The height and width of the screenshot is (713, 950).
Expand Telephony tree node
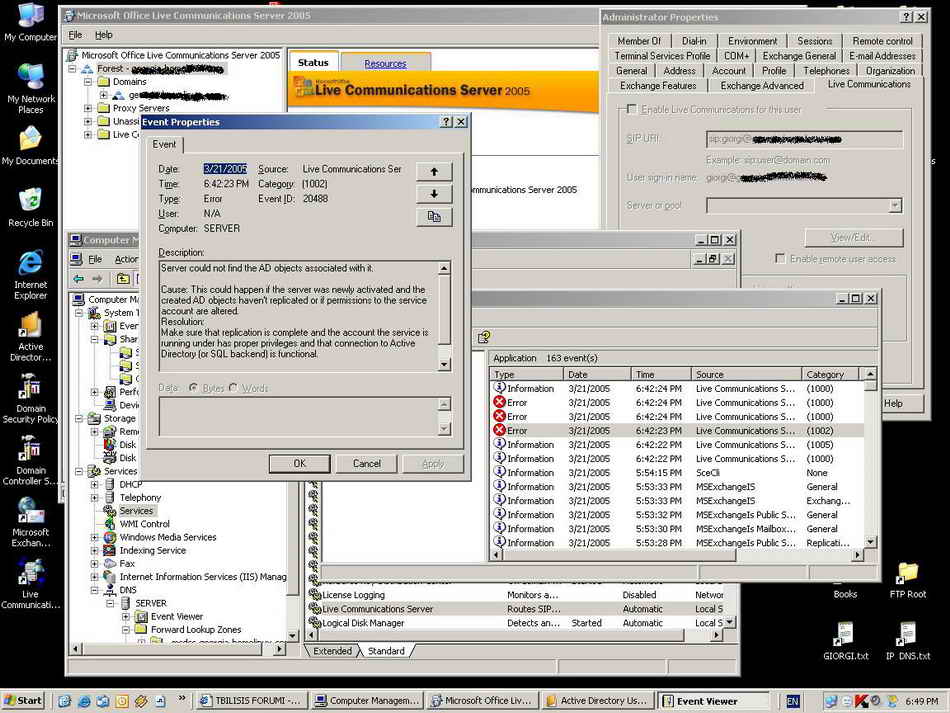click(x=95, y=498)
